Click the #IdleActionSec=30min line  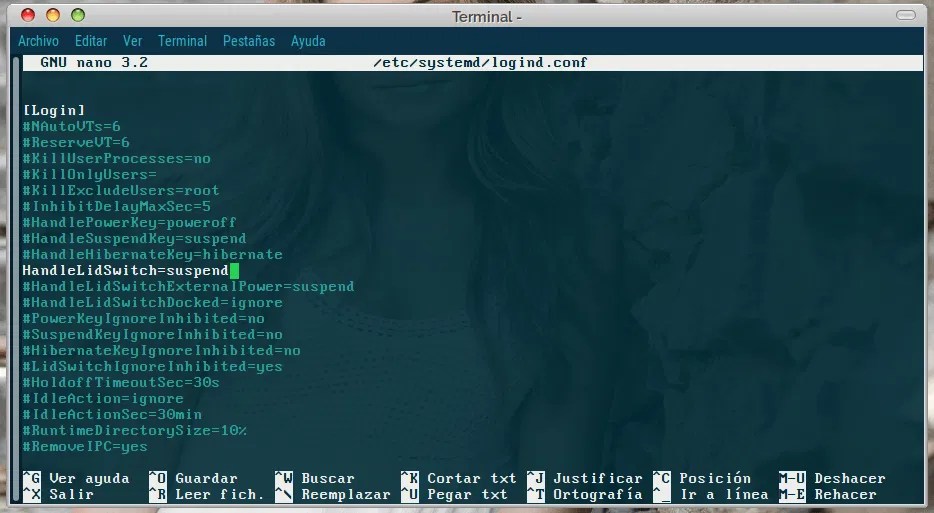pos(112,415)
